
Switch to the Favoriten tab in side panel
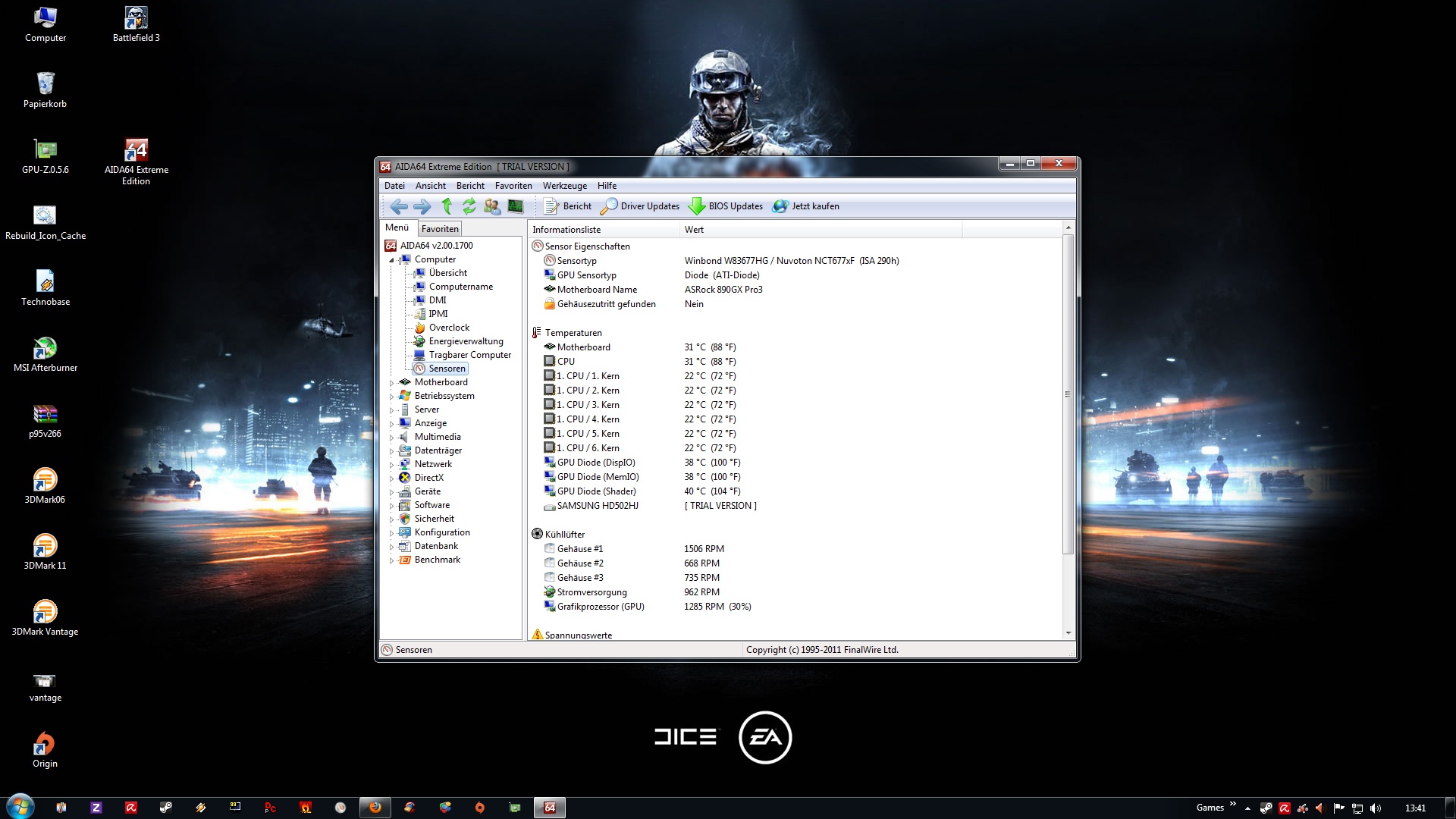click(x=440, y=229)
